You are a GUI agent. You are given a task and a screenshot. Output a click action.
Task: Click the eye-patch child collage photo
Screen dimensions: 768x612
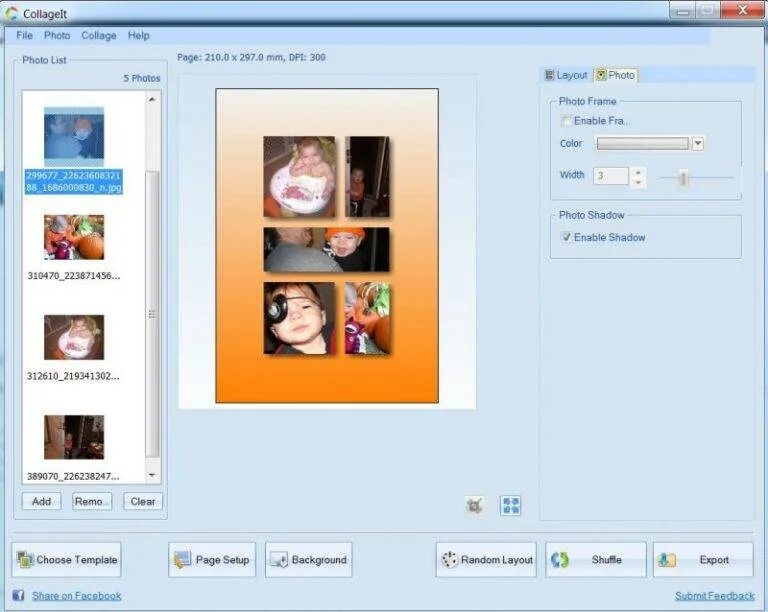(x=299, y=318)
